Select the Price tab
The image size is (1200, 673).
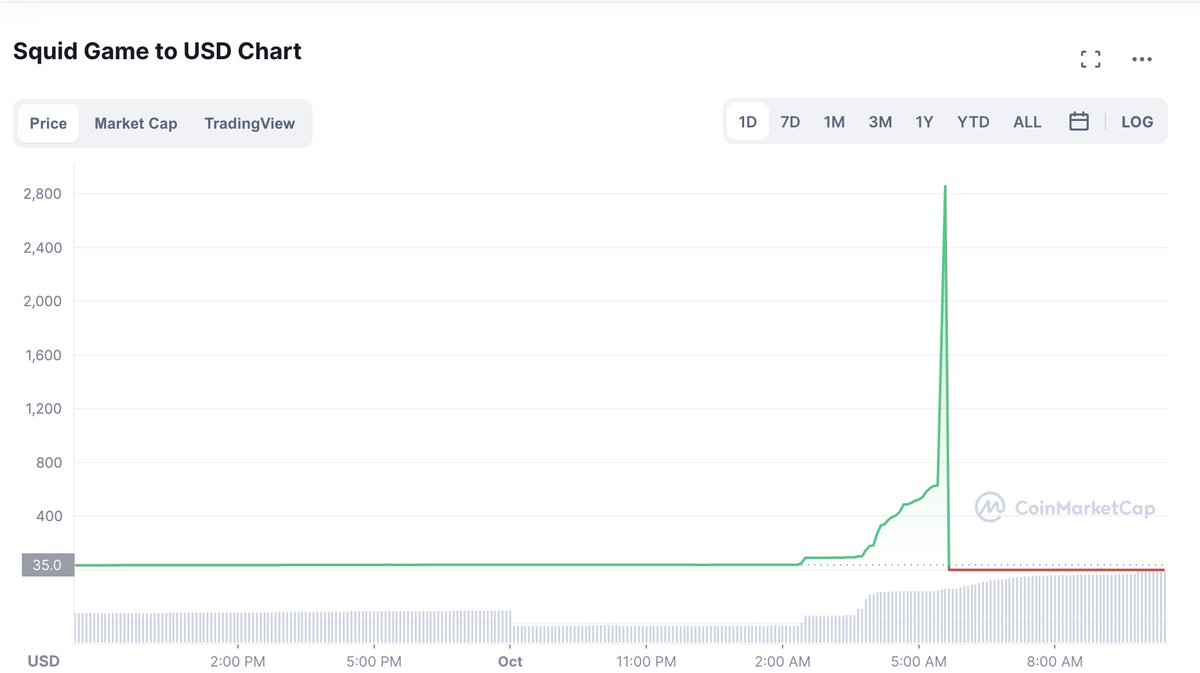[x=48, y=123]
